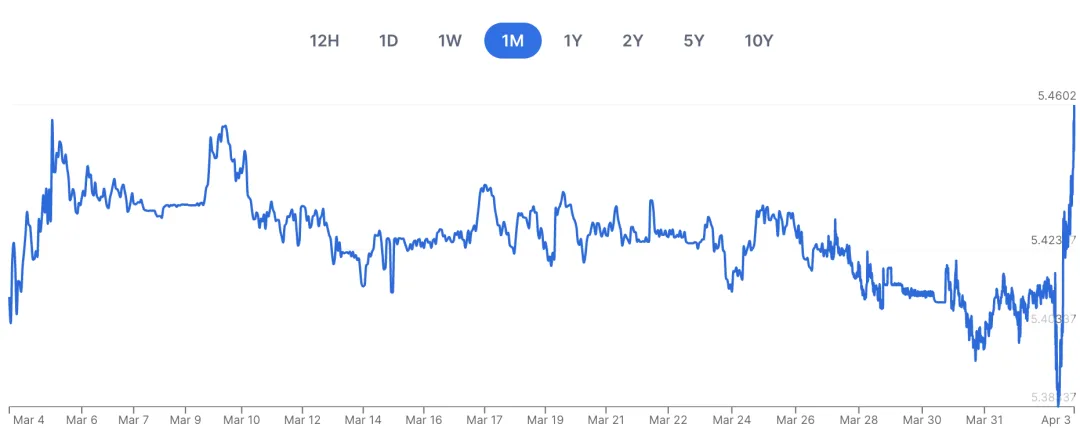
Task: Click the Mar 17 date label
Action: click(485, 420)
